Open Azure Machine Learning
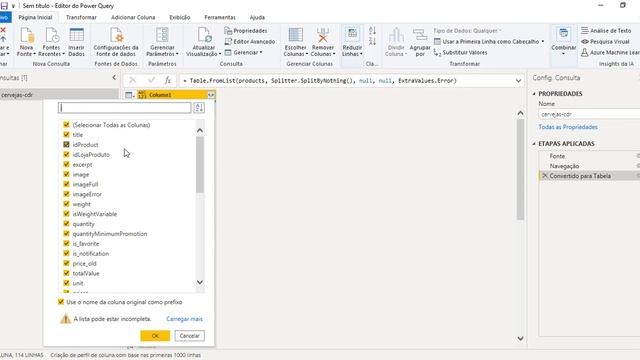The width and height of the screenshot is (640, 360). pyautogui.click(x=610, y=53)
